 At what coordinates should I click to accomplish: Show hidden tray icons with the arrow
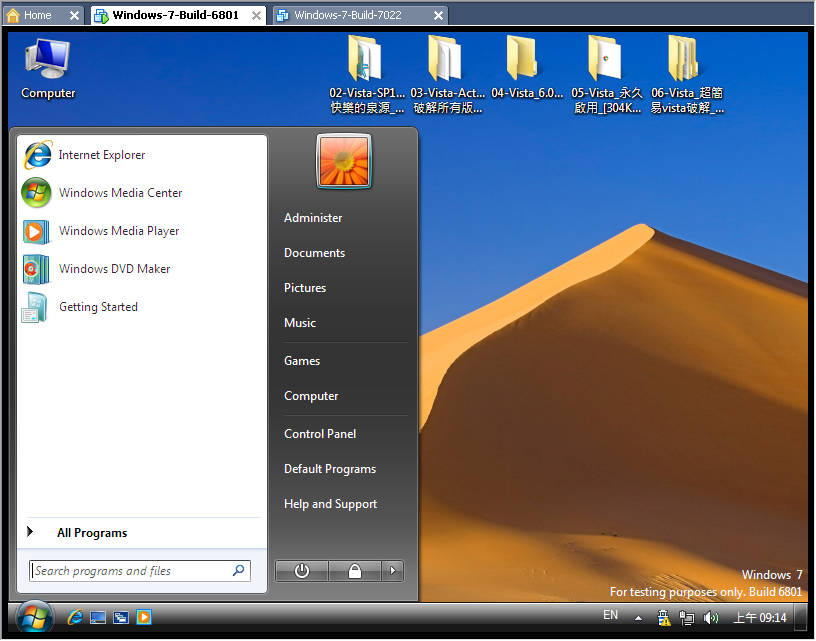[639, 619]
